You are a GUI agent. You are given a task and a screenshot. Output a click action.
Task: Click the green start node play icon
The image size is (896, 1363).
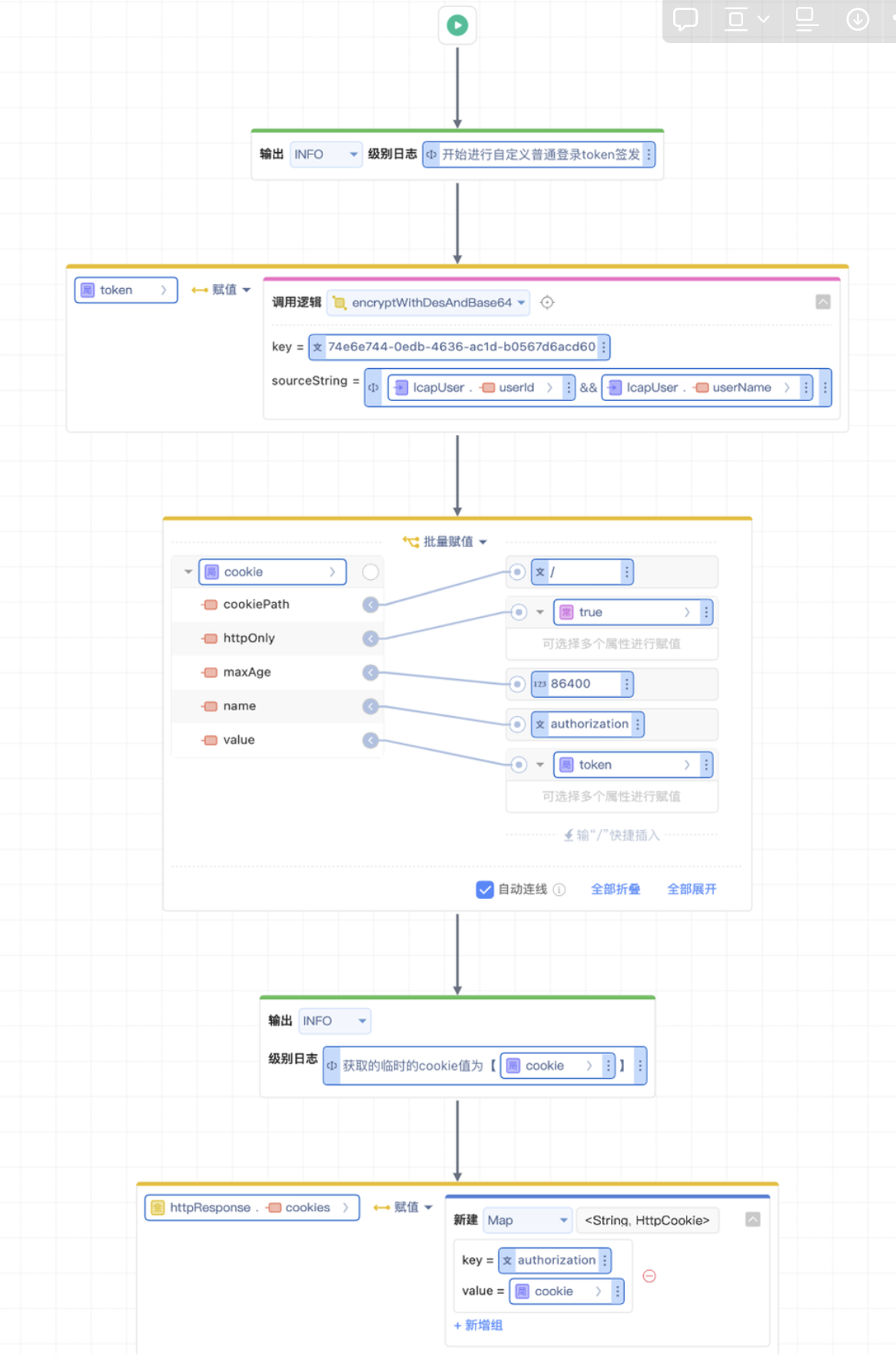(457, 25)
